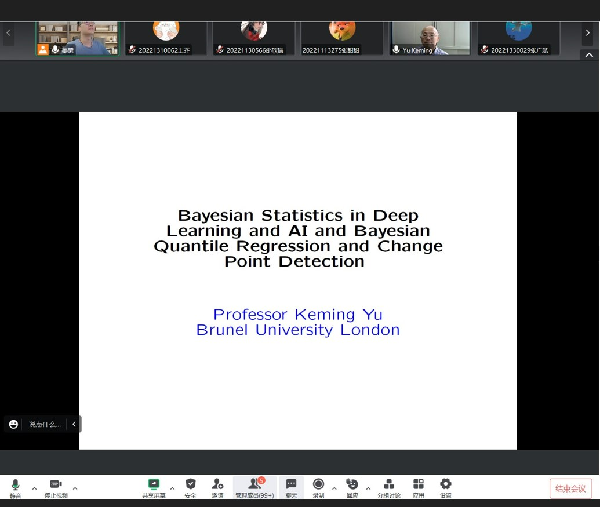Expand video options arrow beside camera
Viewport: 600px width, 507px height.
[75, 489]
